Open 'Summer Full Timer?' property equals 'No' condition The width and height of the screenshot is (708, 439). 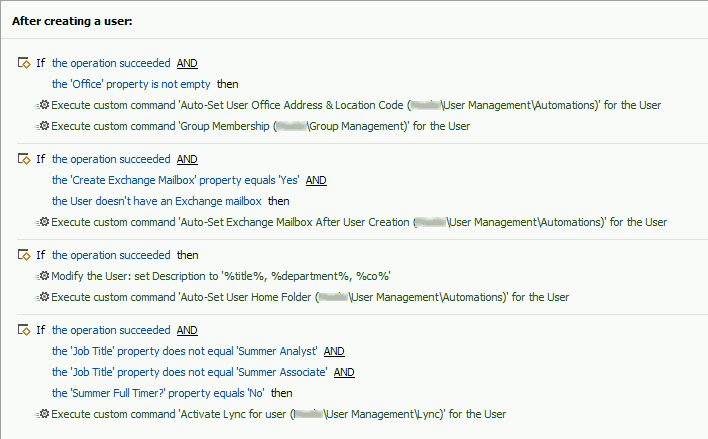tap(158, 393)
